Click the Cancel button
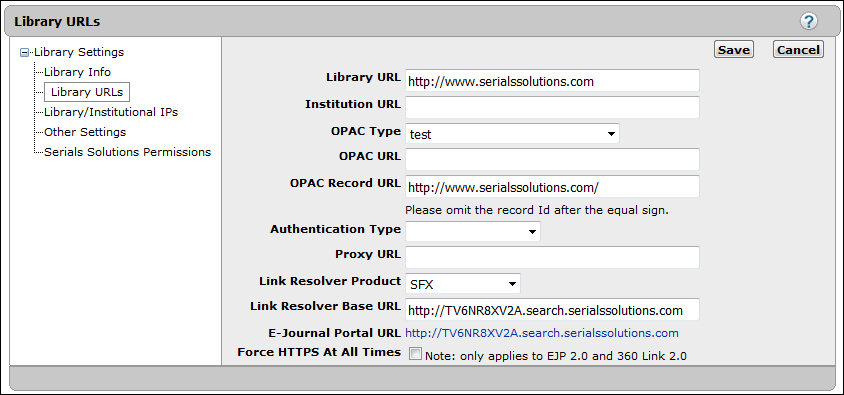Viewport: 844px width, 395px height. click(798, 50)
